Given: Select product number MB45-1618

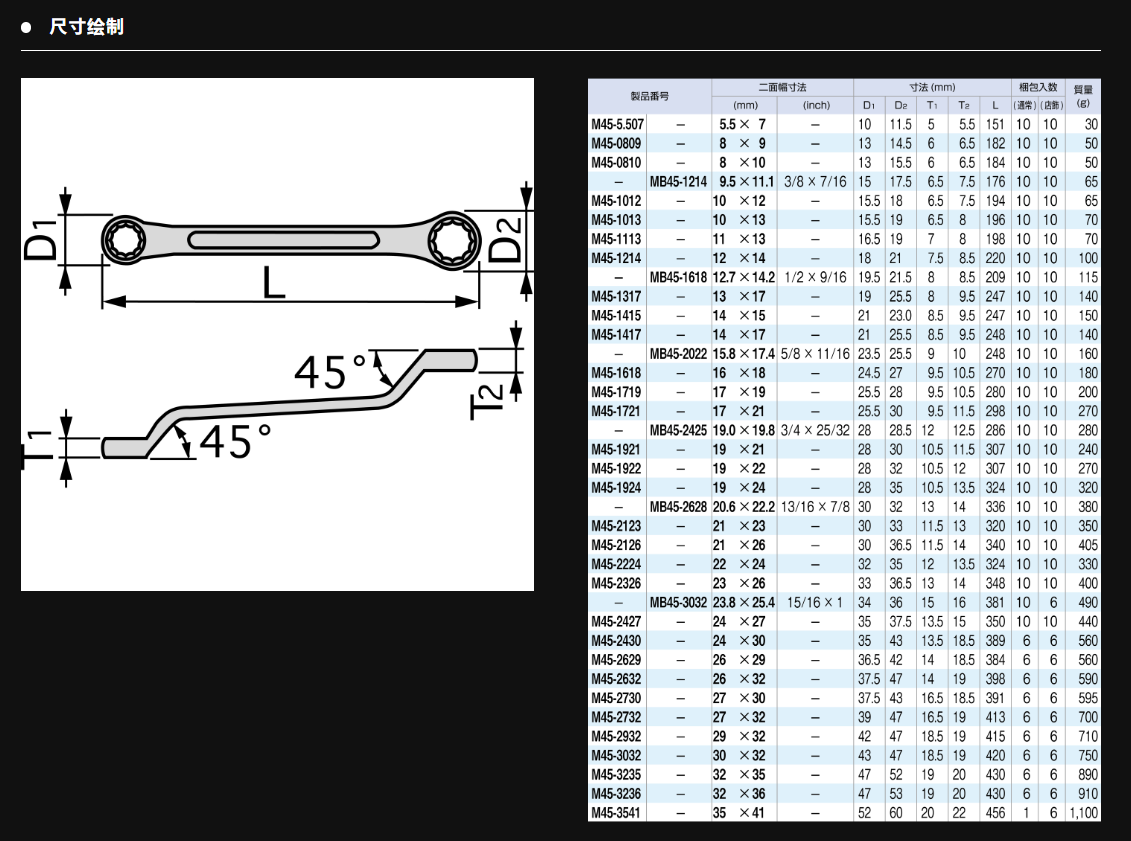Looking at the screenshot, I should [678, 277].
